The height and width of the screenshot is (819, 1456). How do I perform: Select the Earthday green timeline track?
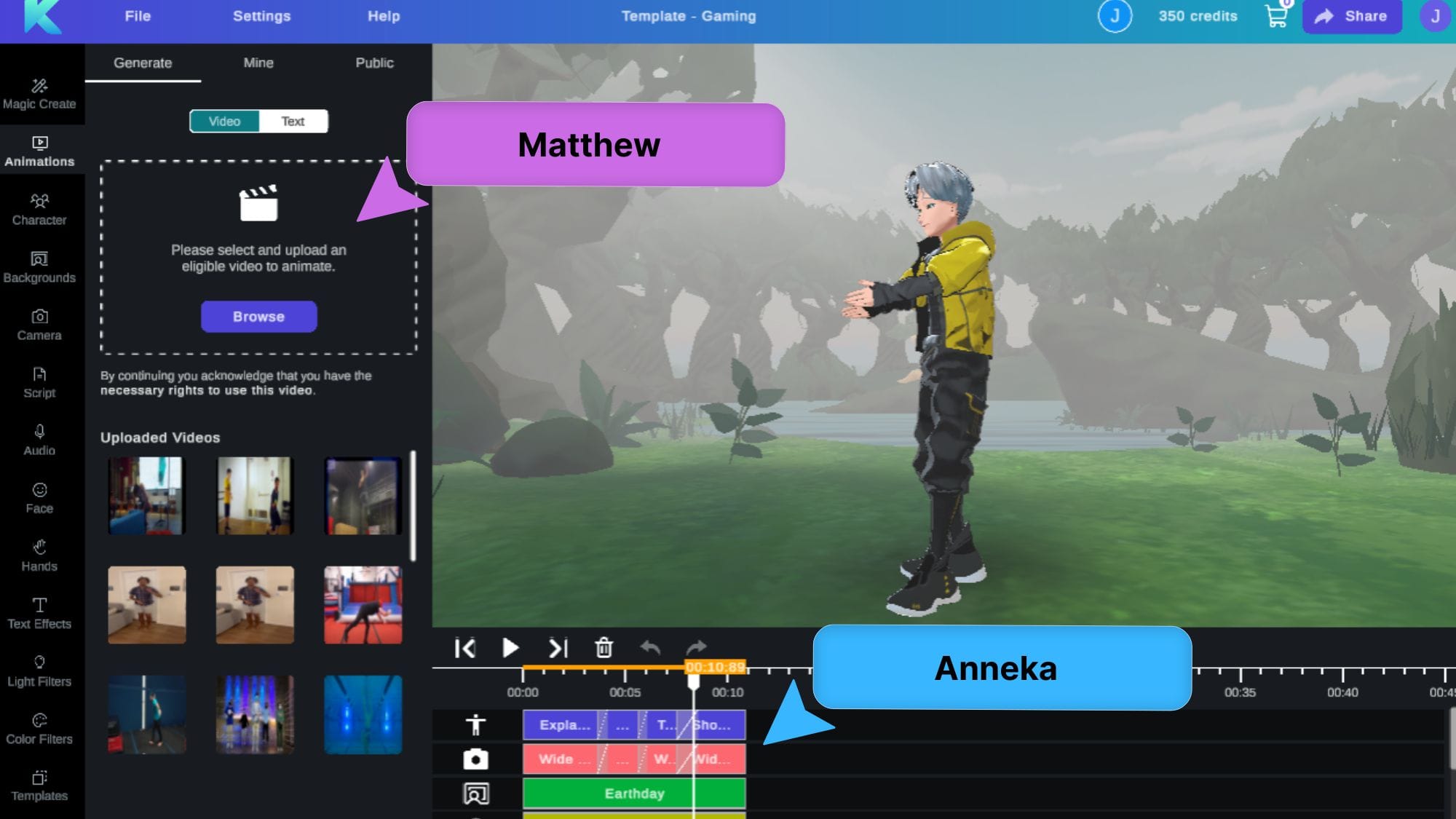click(x=633, y=793)
